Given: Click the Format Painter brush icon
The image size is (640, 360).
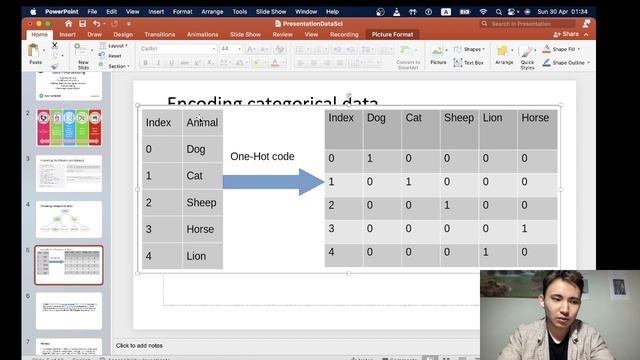Looking at the screenshot, I should (x=55, y=65).
